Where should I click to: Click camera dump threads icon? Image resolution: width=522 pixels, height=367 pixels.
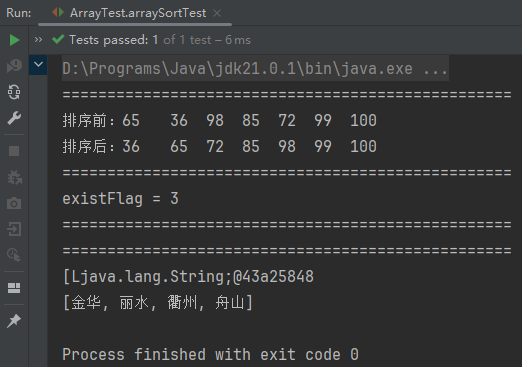pos(14,203)
